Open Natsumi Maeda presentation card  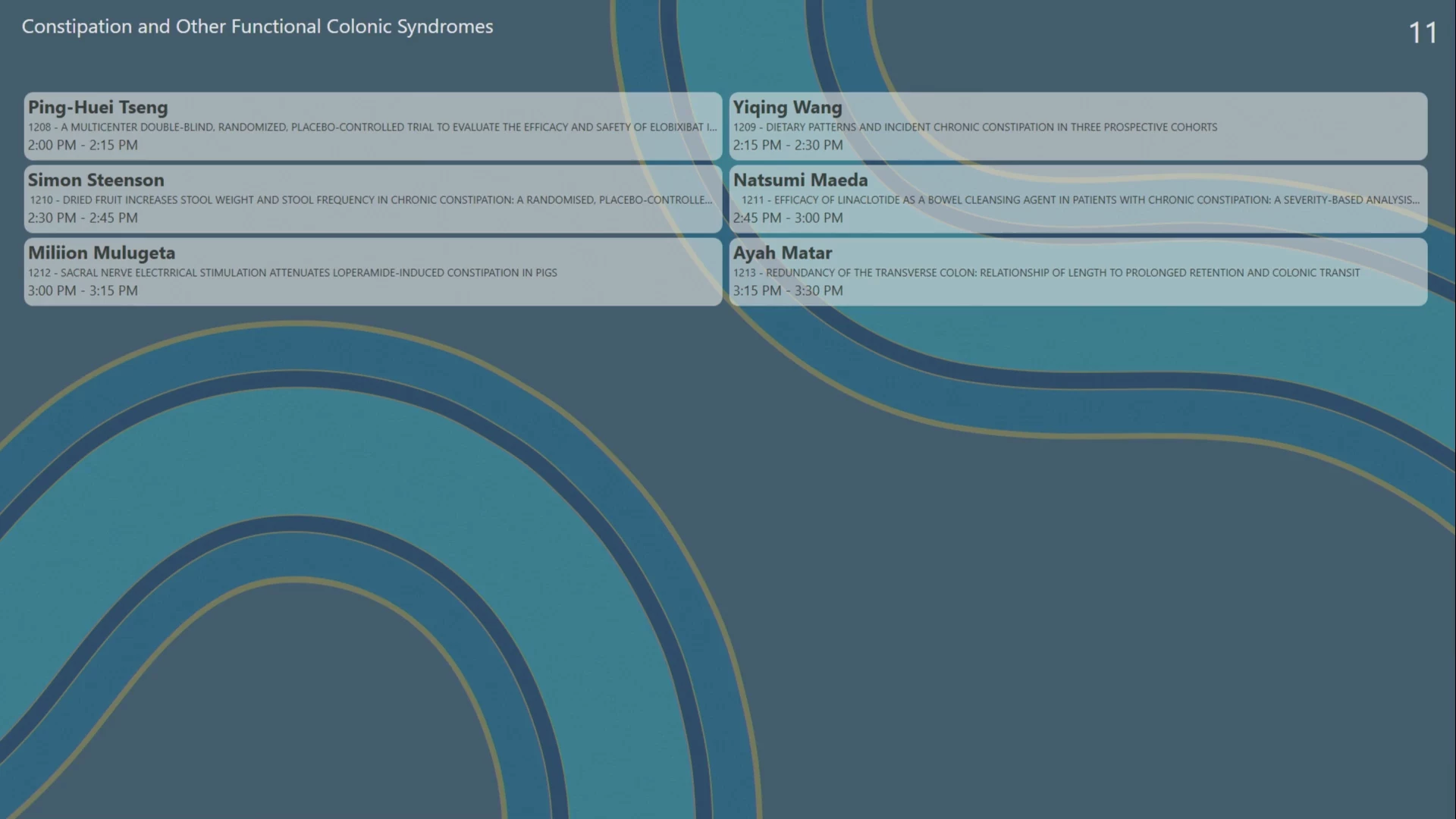click(x=1078, y=199)
